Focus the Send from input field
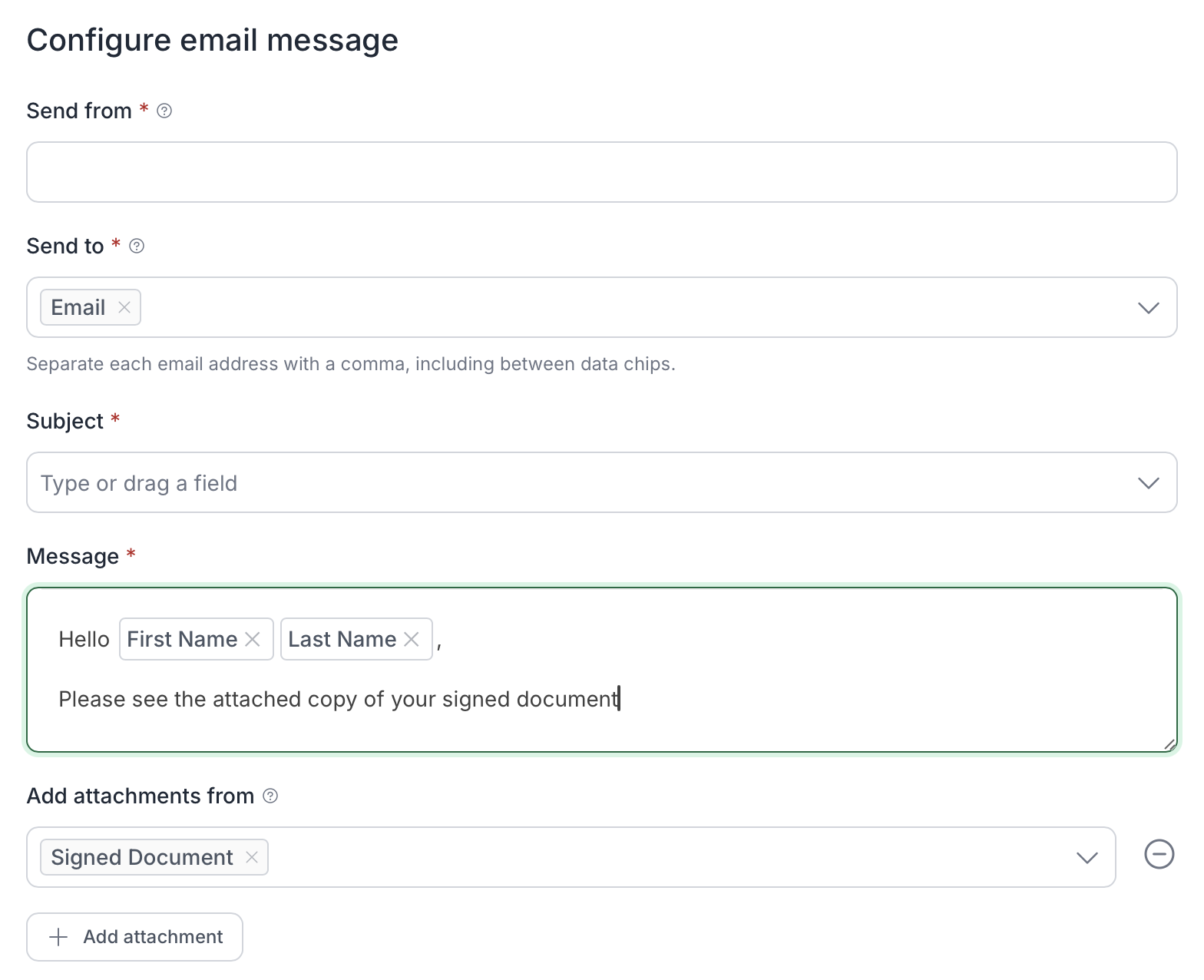The image size is (1204, 980). coord(601,172)
